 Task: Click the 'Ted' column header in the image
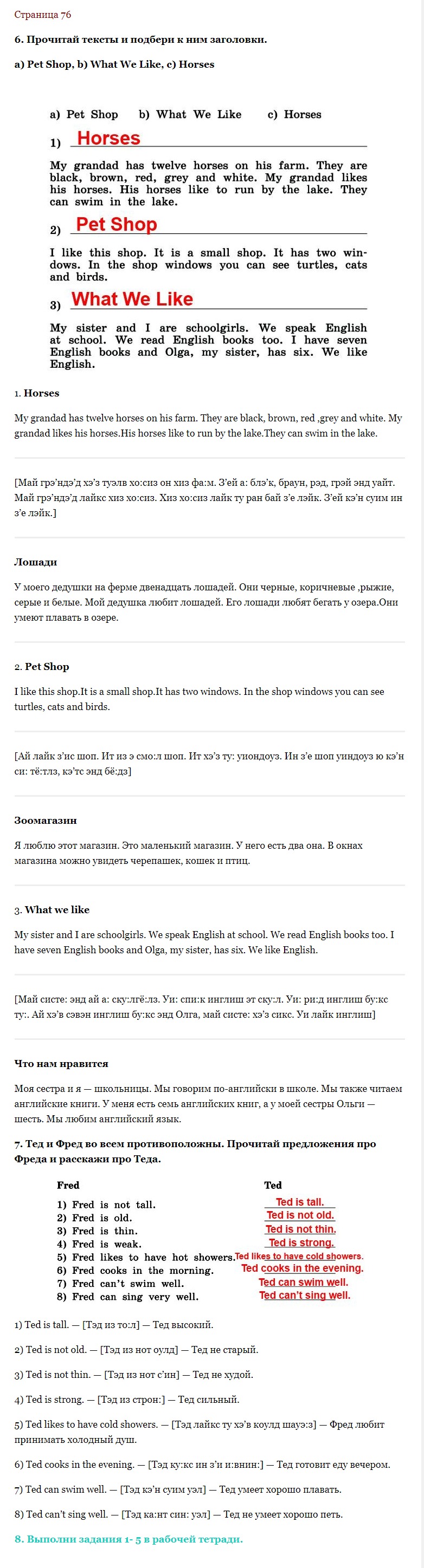click(273, 1185)
